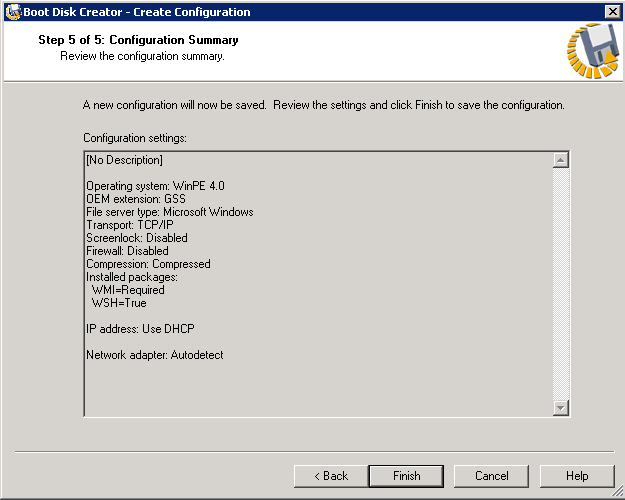625x500 pixels.
Task: Click the 'Configuration settings:' label
Action: click(135, 138)
